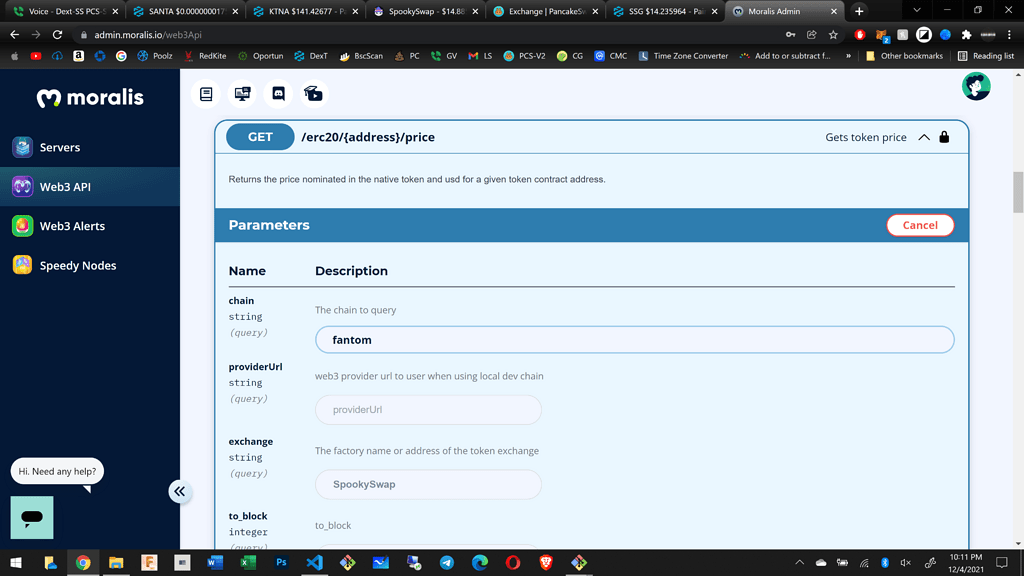
Task: Open the tab search dropdown arrow
Action: 916,10
